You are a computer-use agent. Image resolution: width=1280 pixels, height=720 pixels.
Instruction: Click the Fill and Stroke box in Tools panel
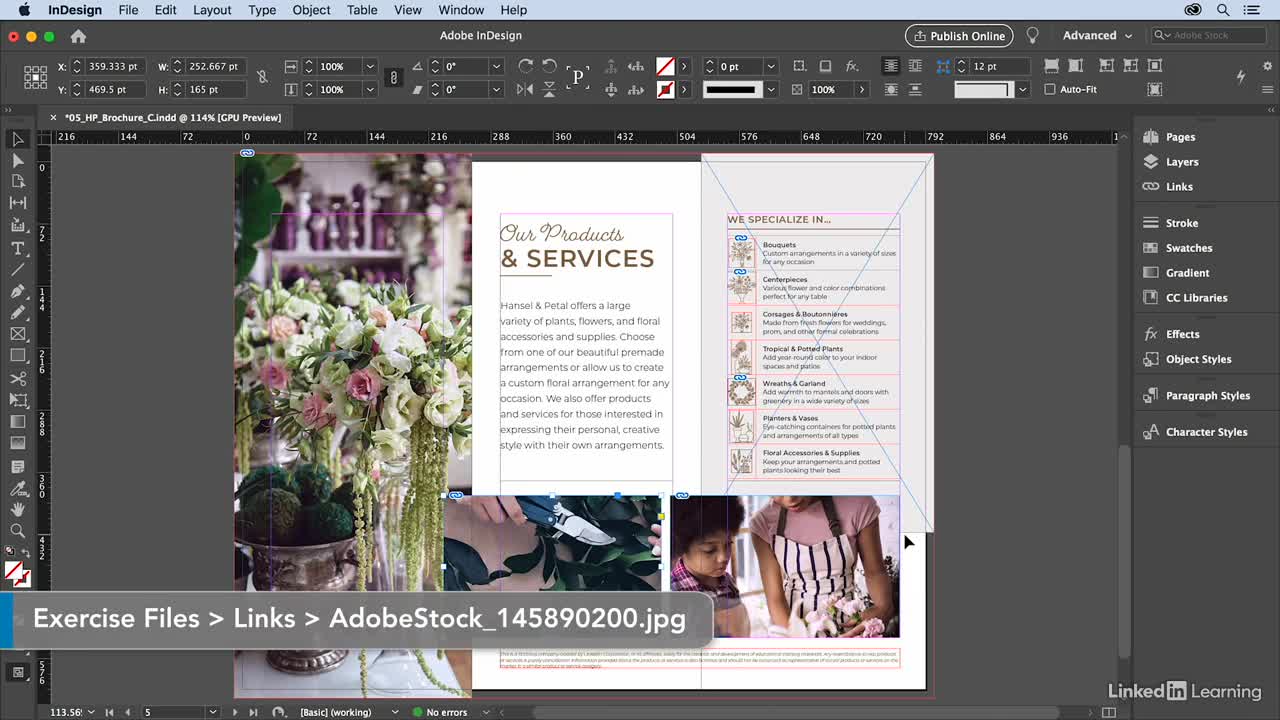[17, 574]
